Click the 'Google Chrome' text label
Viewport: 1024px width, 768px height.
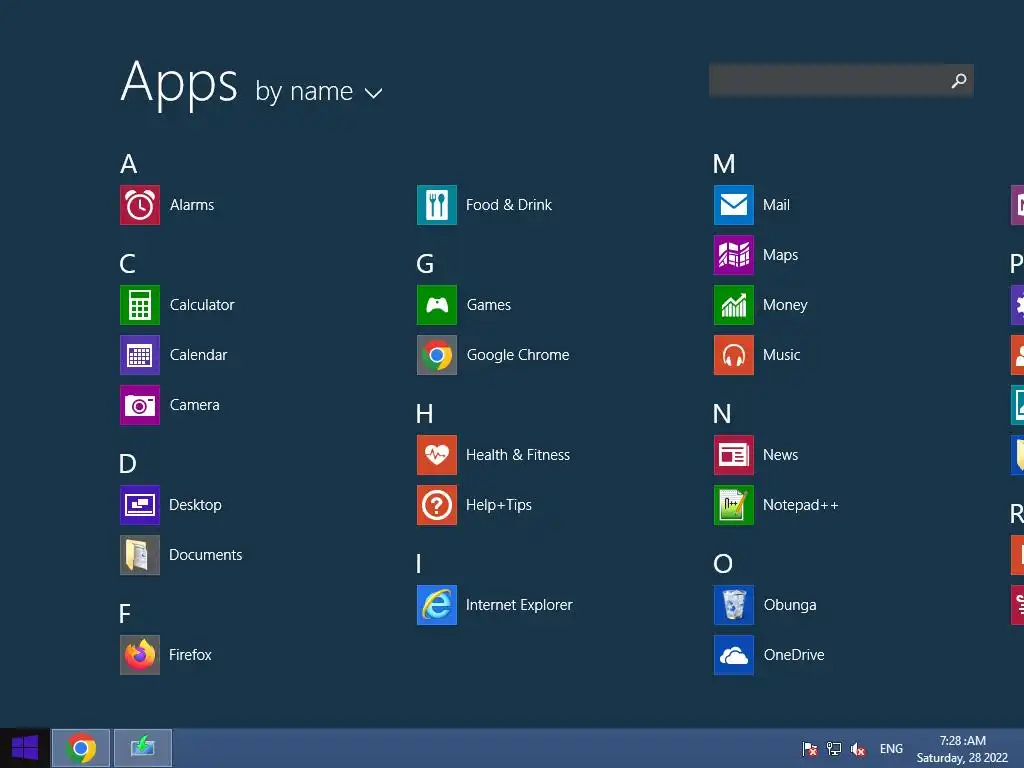pyautogui.click(x=518, y=355)
